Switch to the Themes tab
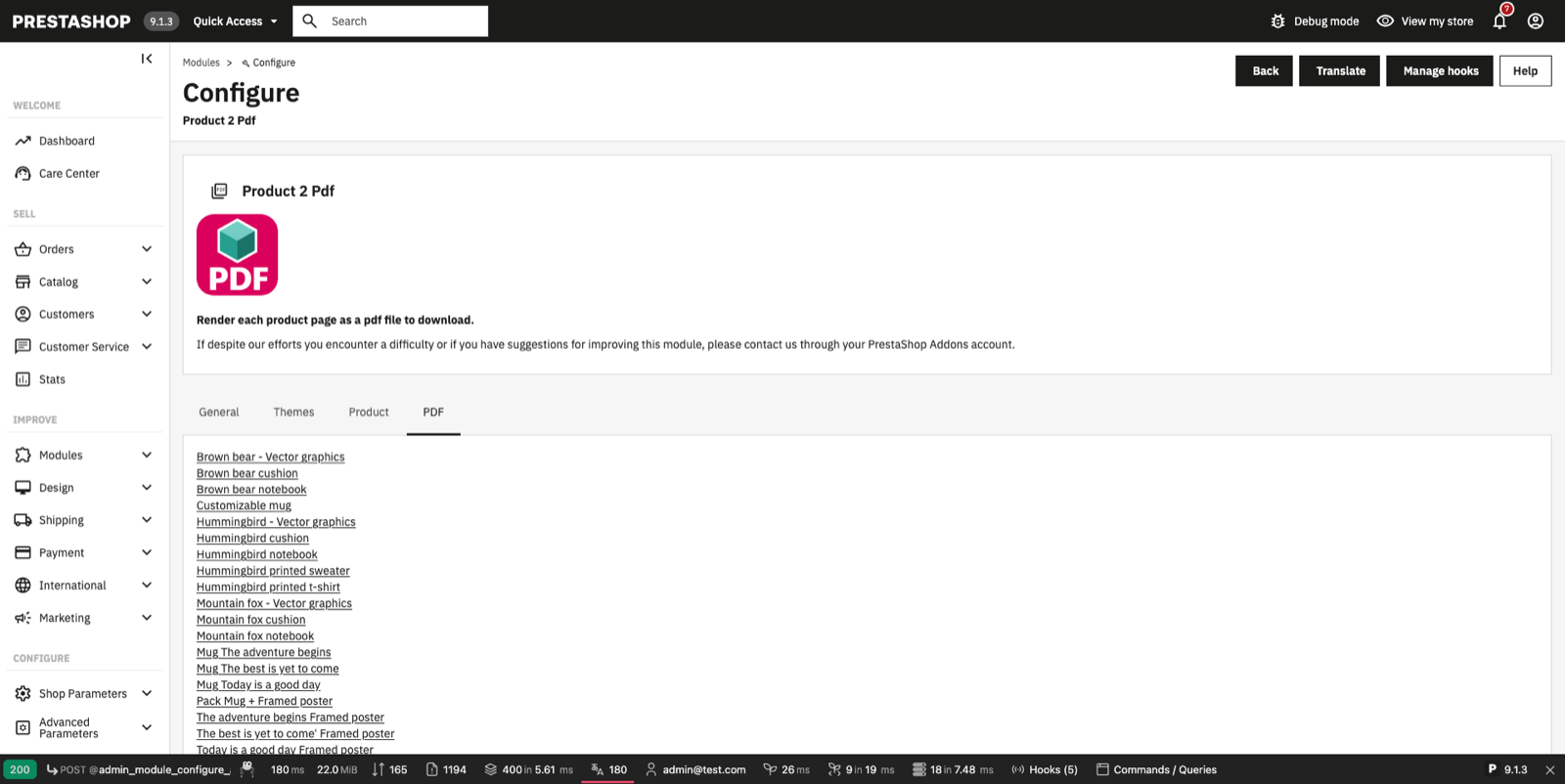 (293, 413)
